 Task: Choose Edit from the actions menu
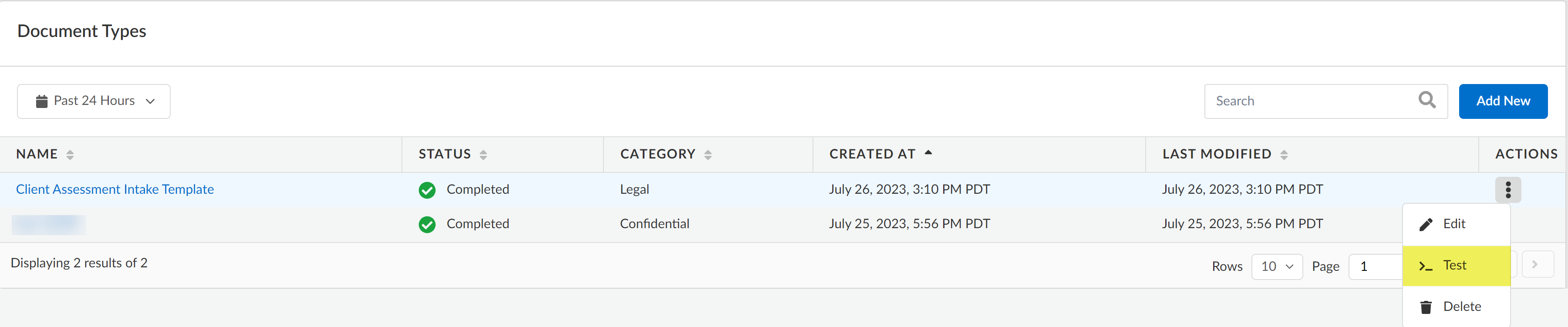click(x=1454, y=224)
